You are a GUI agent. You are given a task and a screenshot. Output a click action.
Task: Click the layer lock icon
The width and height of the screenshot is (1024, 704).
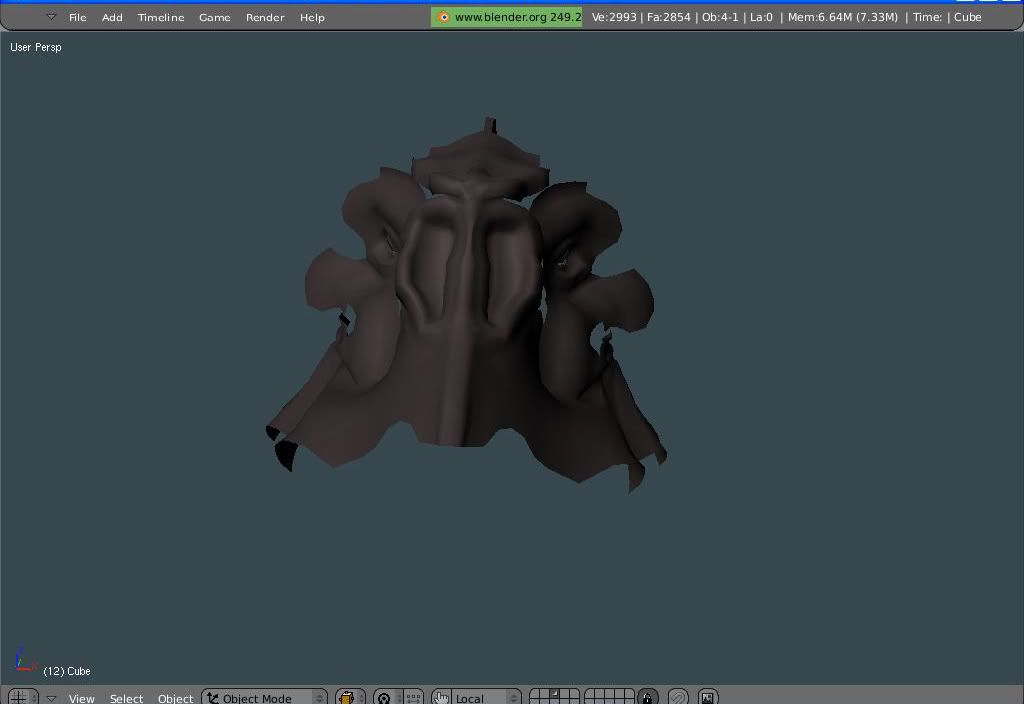pyautogui.click(x=648, y=697)
